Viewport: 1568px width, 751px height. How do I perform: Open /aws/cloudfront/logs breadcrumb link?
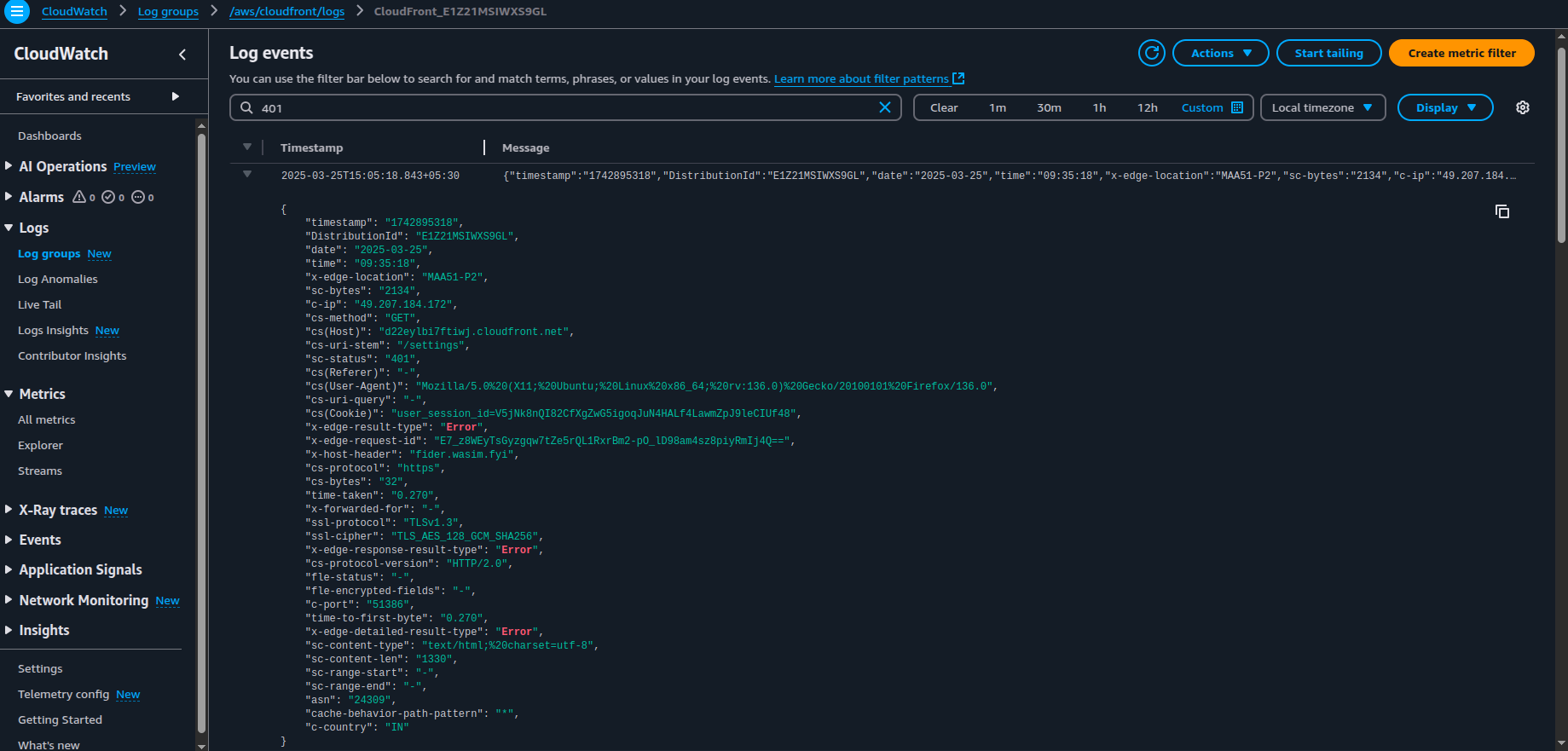pyautogui.click(x=286, y=11)
